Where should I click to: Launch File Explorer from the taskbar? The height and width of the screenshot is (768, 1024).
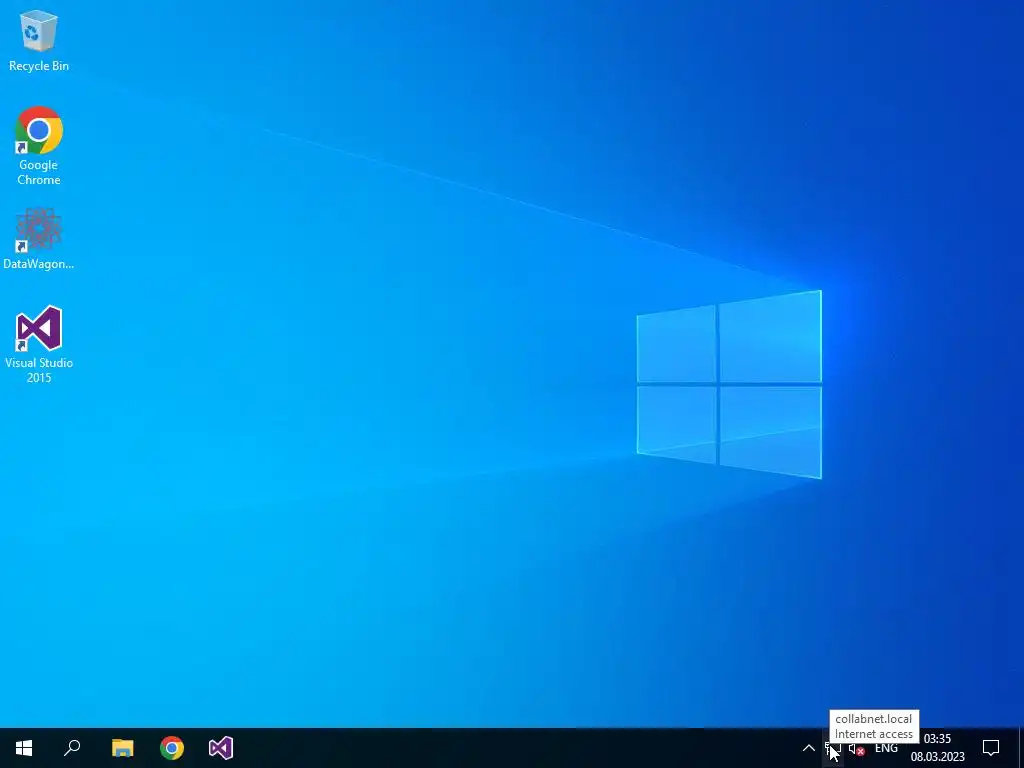[122, 748]
